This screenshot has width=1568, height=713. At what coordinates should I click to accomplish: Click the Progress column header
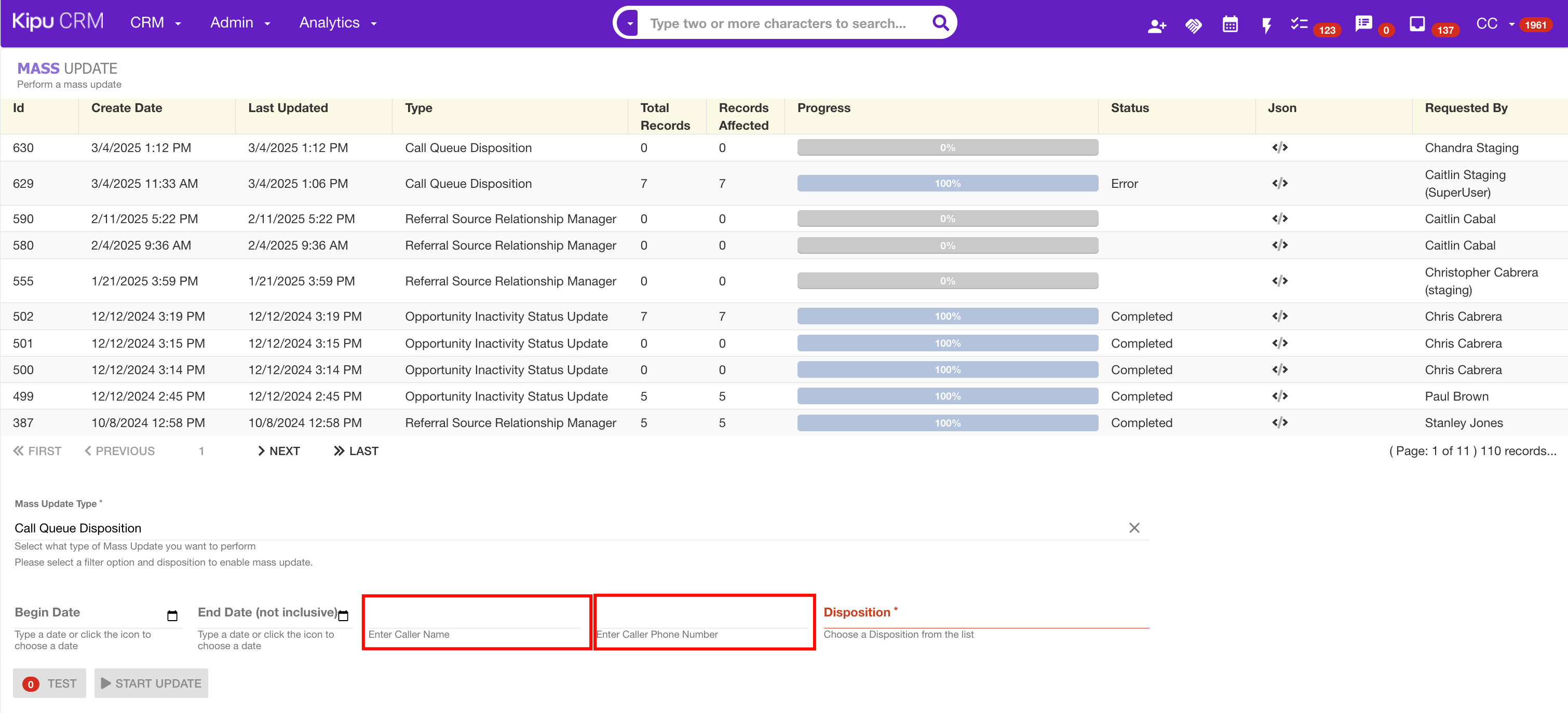823,108
